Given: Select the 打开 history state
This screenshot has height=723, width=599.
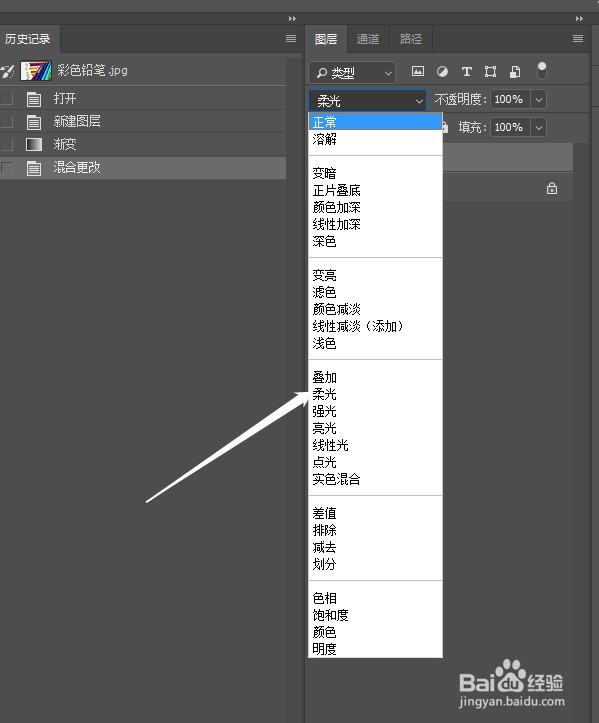Looking at the screenshot, I should pos(143,98).
